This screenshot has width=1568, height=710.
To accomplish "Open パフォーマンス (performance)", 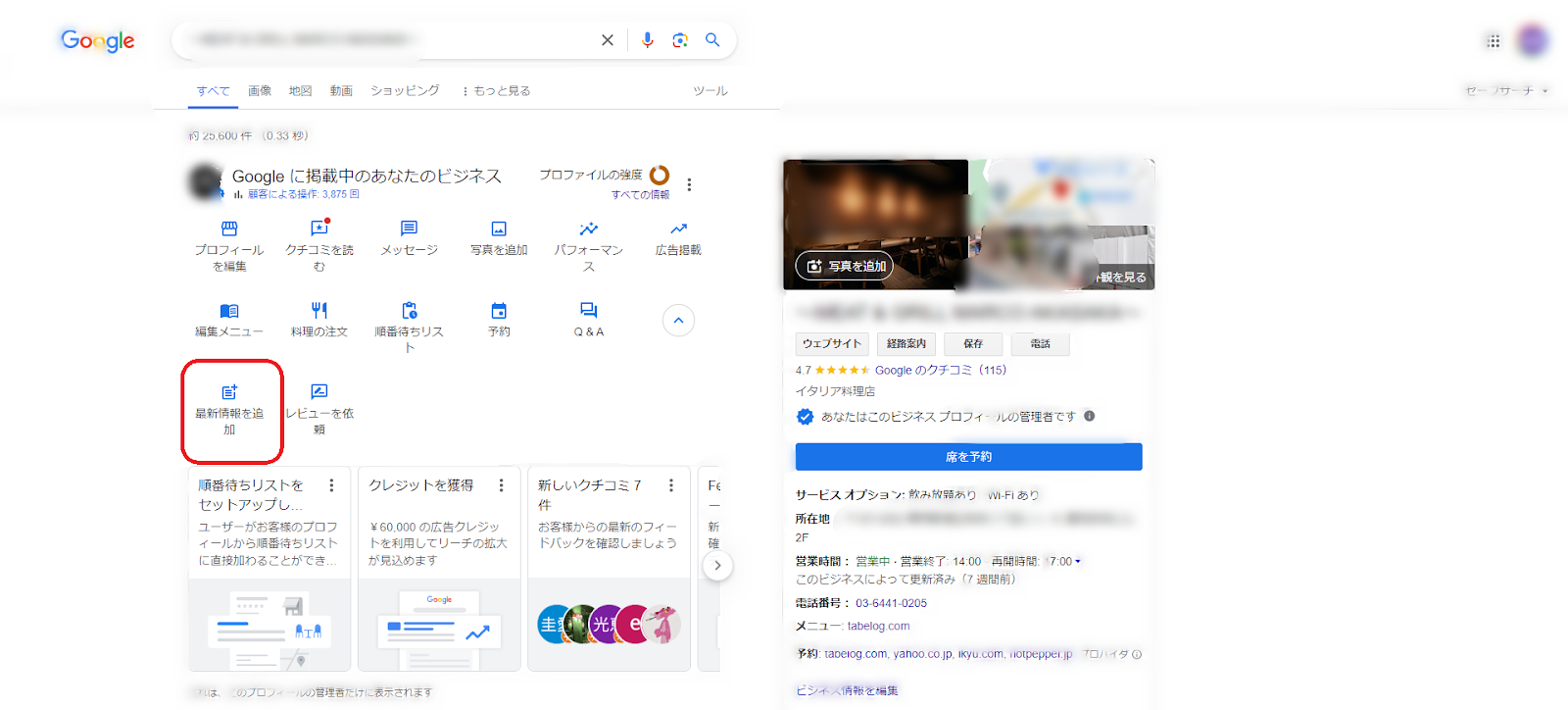I will pyautogui.click(x=589, y=246).
